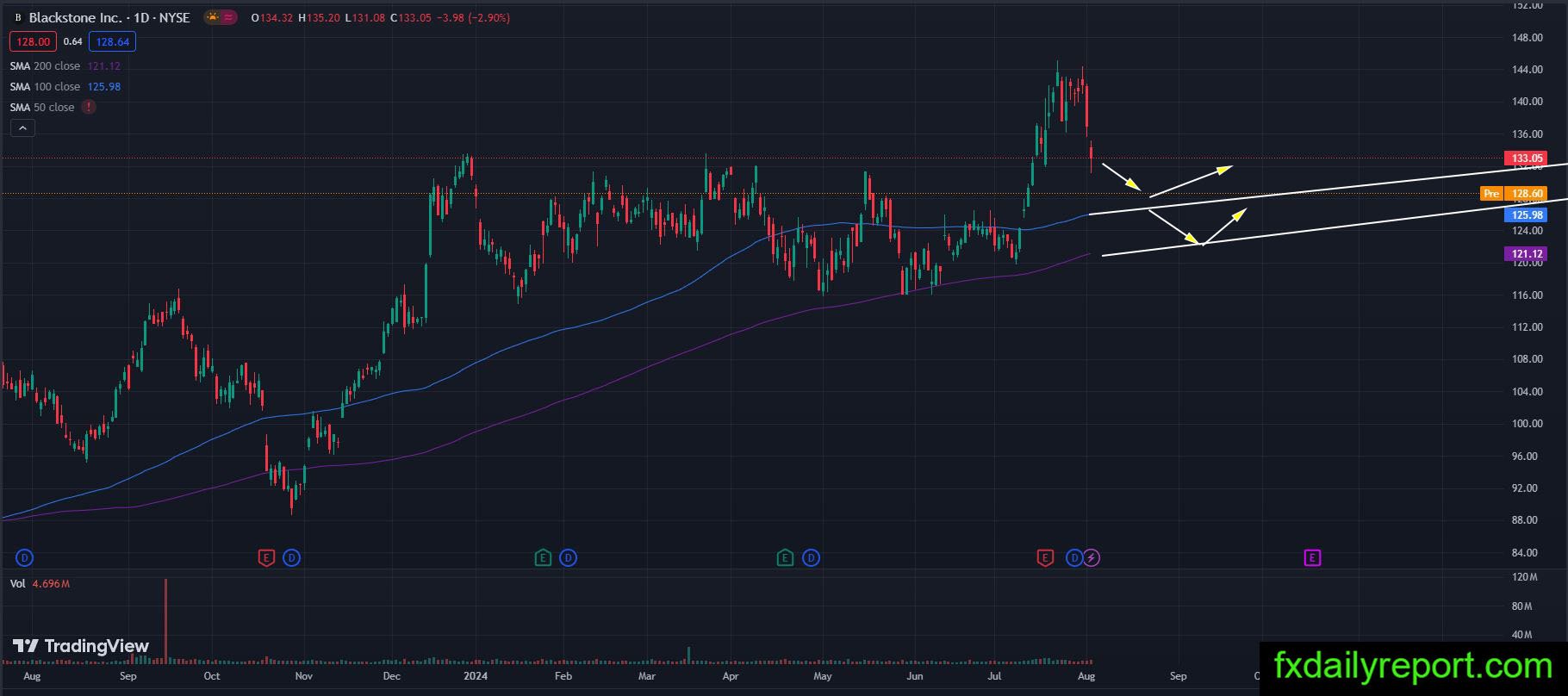Select the Vol 4.696M volume legend
The width and height of the screenshot is (1568, 696).
(x=40, y=584)
